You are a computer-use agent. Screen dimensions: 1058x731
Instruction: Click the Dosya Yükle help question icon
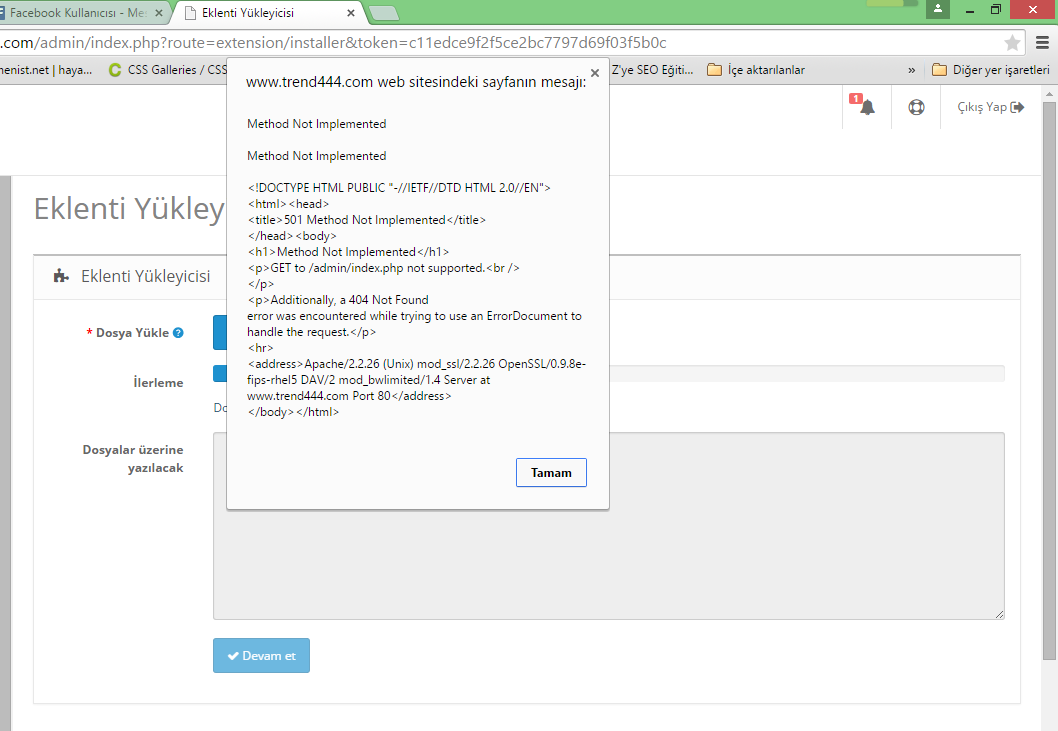[x=178, y=333]
